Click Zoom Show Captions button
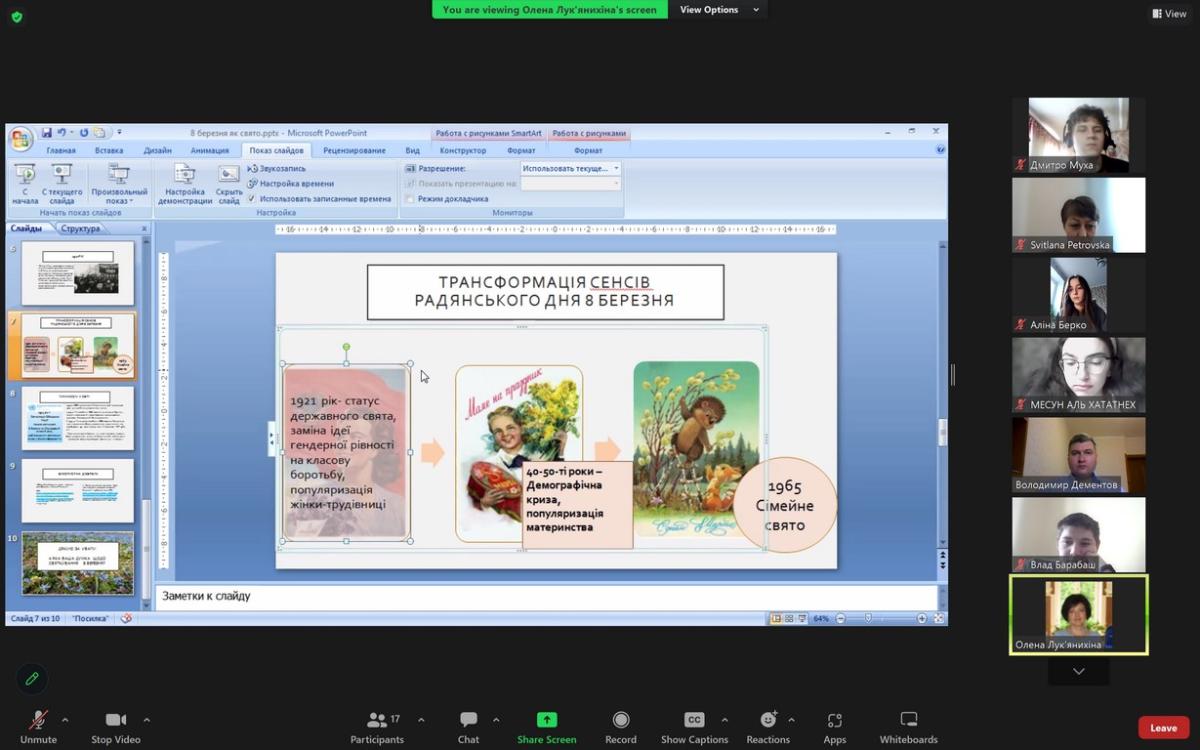This screenshot has height=750, width=1200. click(694, 727)
